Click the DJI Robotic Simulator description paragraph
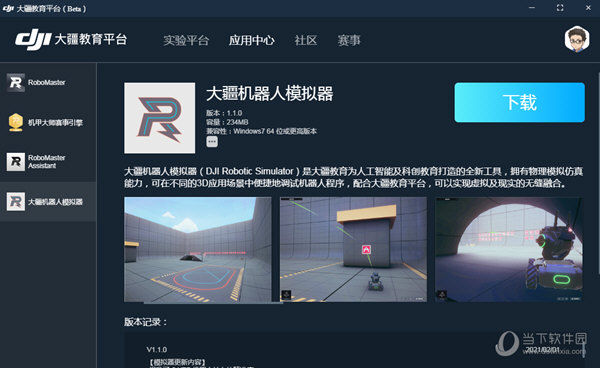This screenshot has height=368, width=600. click(x=353, y=177)
